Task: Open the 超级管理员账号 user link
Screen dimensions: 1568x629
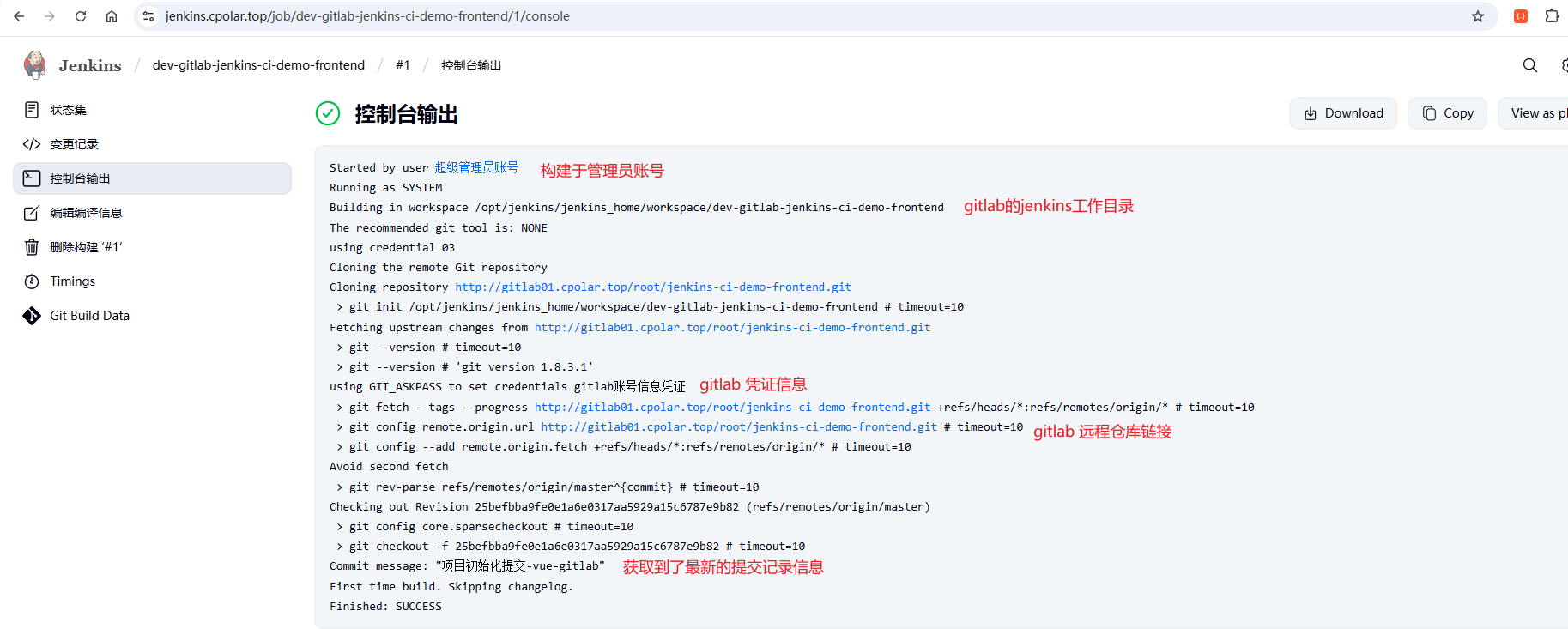Action: pyautogui.click(x=476, y=167)
